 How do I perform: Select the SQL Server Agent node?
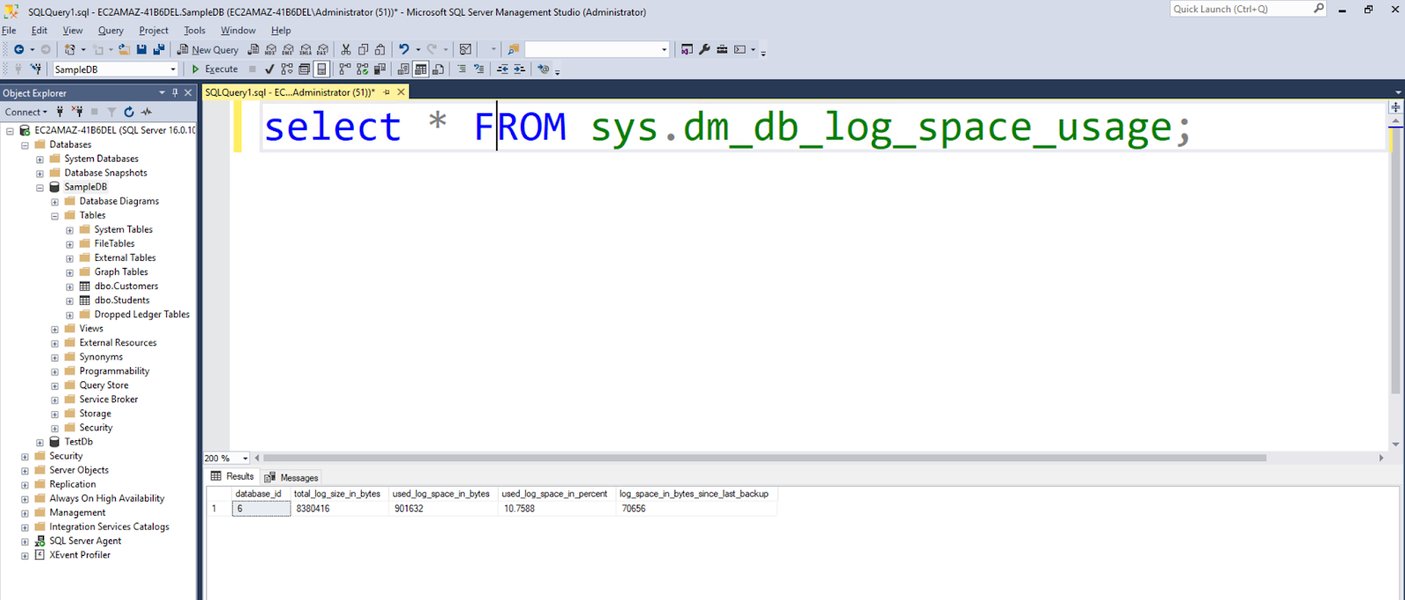pyautogui.click(x=85, y=541)
